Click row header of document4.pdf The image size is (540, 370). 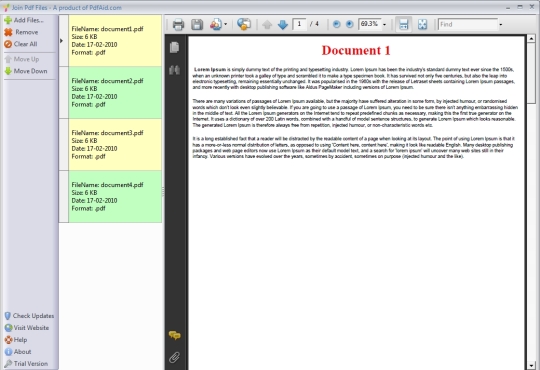64,197
